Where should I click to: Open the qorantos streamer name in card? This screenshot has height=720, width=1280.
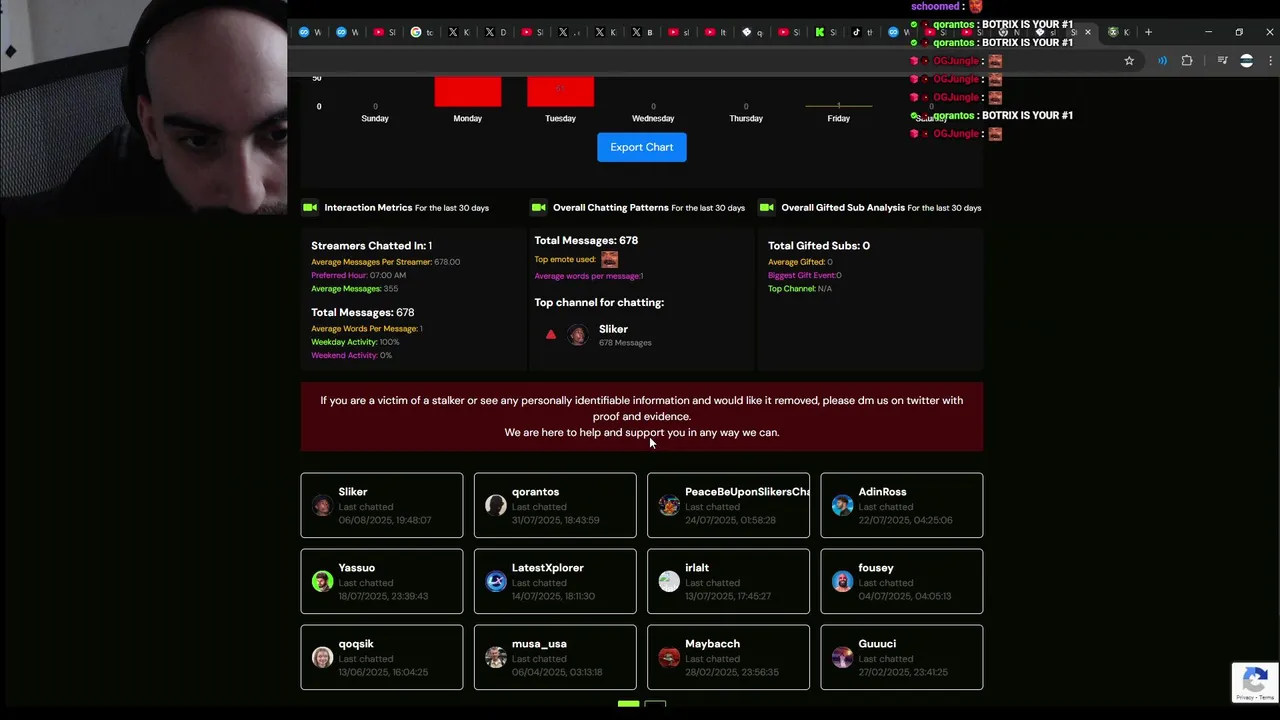coord(535,492)
